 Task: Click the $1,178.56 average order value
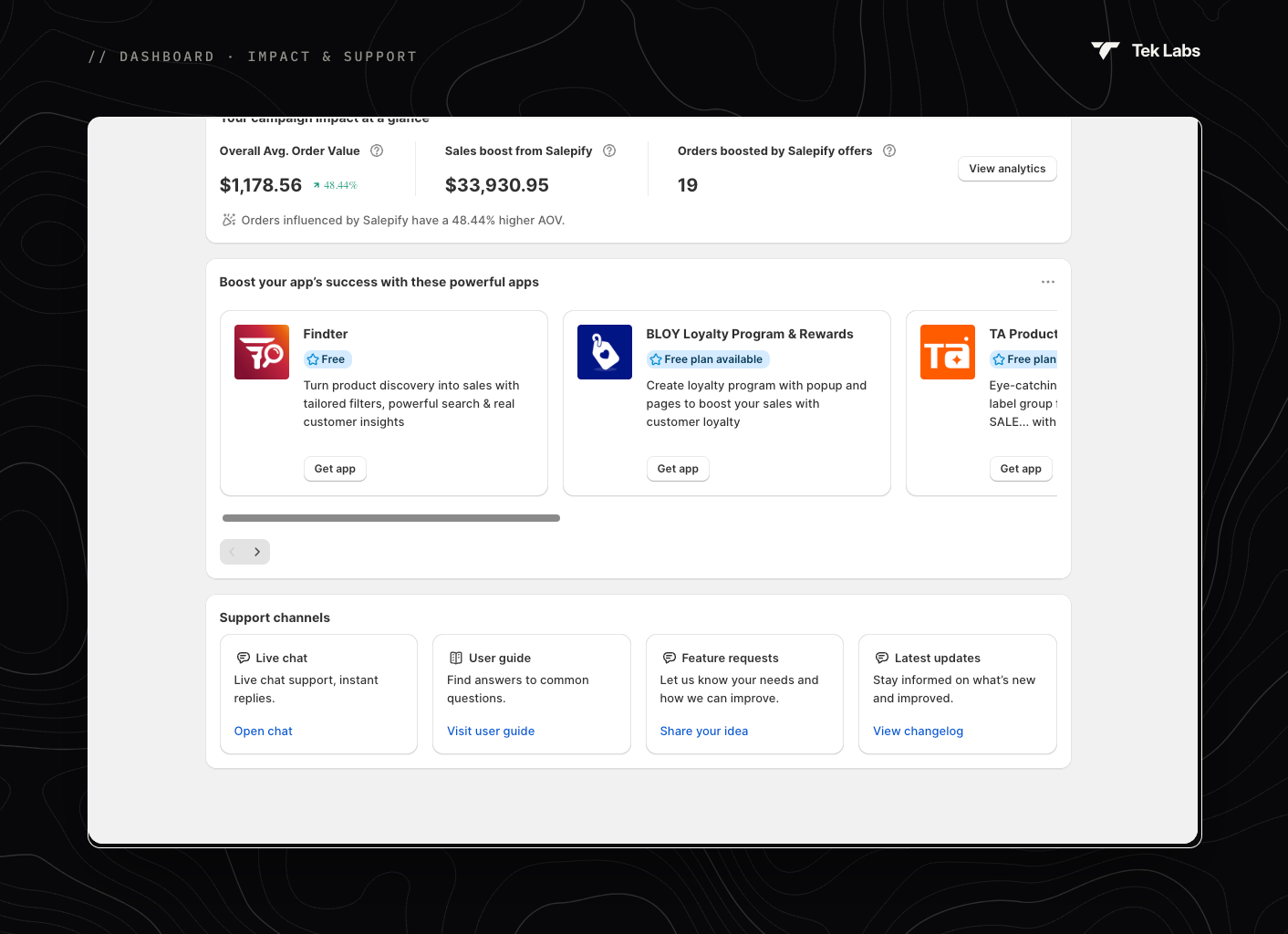pyautogui.click(x=261, y=185)
